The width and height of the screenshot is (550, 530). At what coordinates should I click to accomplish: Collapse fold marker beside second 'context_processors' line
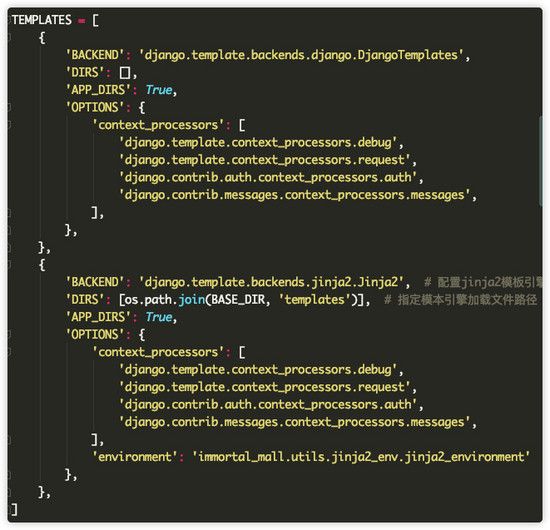click(x=9, y=352)
